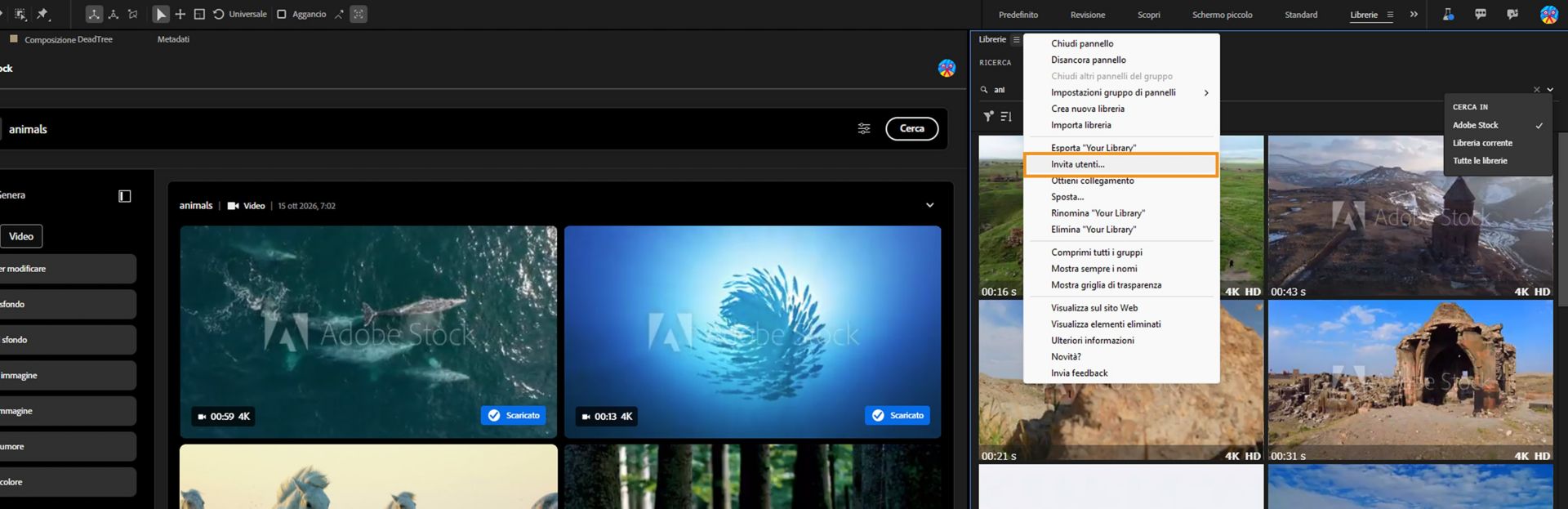This screenshot has height=509, width=1568.
Task: Click Scaricato on the 00:59 whale video
Action: (514, 416)
